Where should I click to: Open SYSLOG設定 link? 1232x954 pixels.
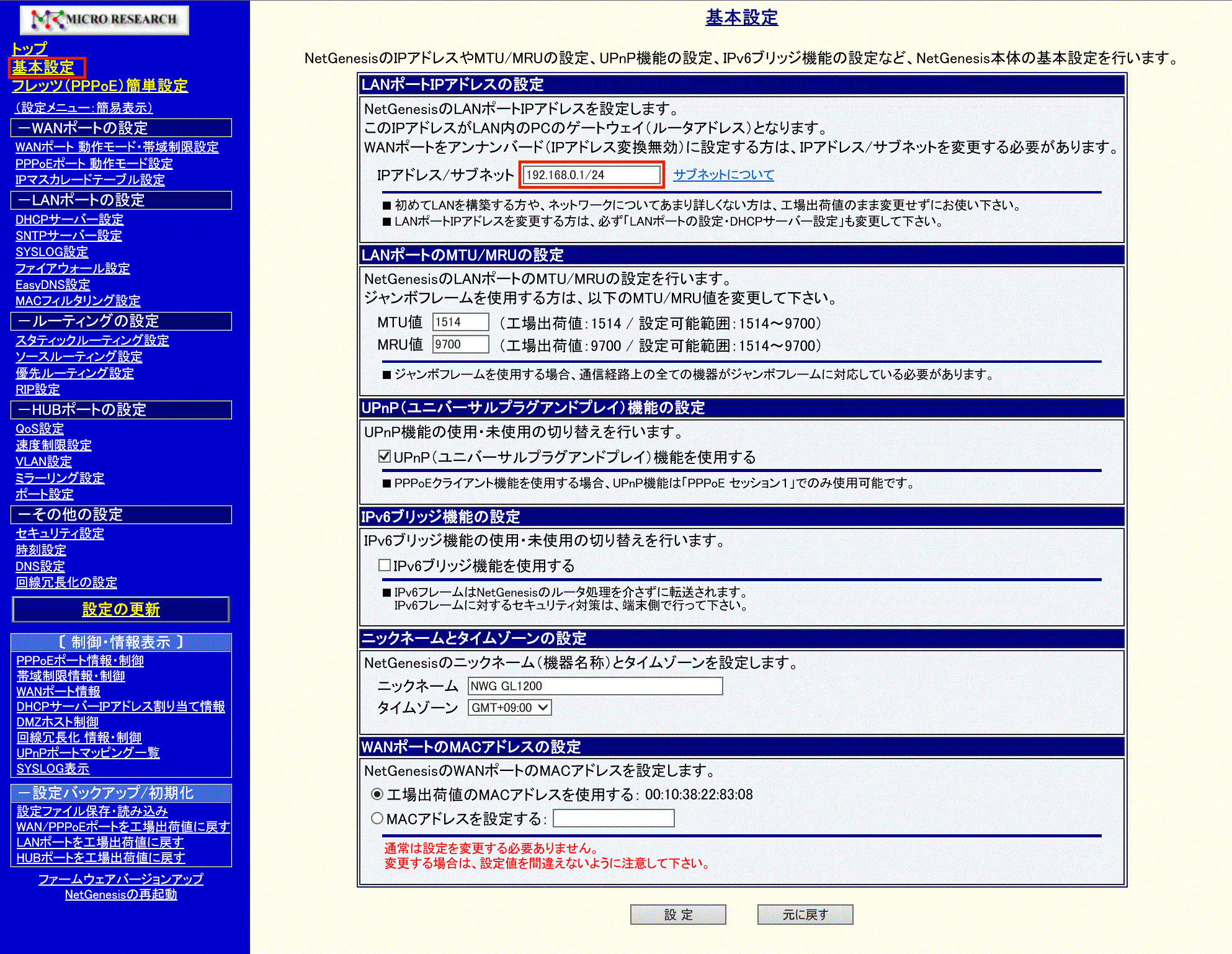(x=51, y=252)
